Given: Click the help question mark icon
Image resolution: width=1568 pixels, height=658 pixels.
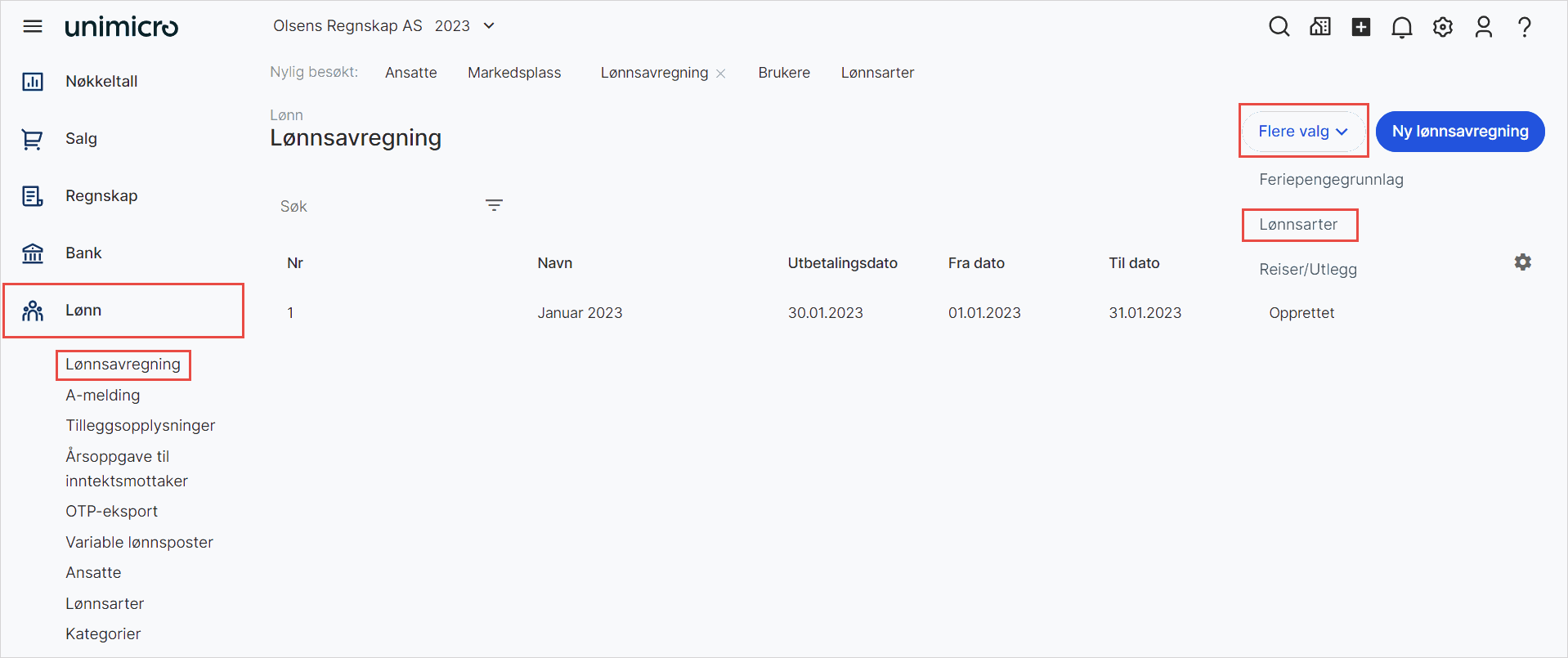Looking at the screenshot, I should [x=1524, y=28].
